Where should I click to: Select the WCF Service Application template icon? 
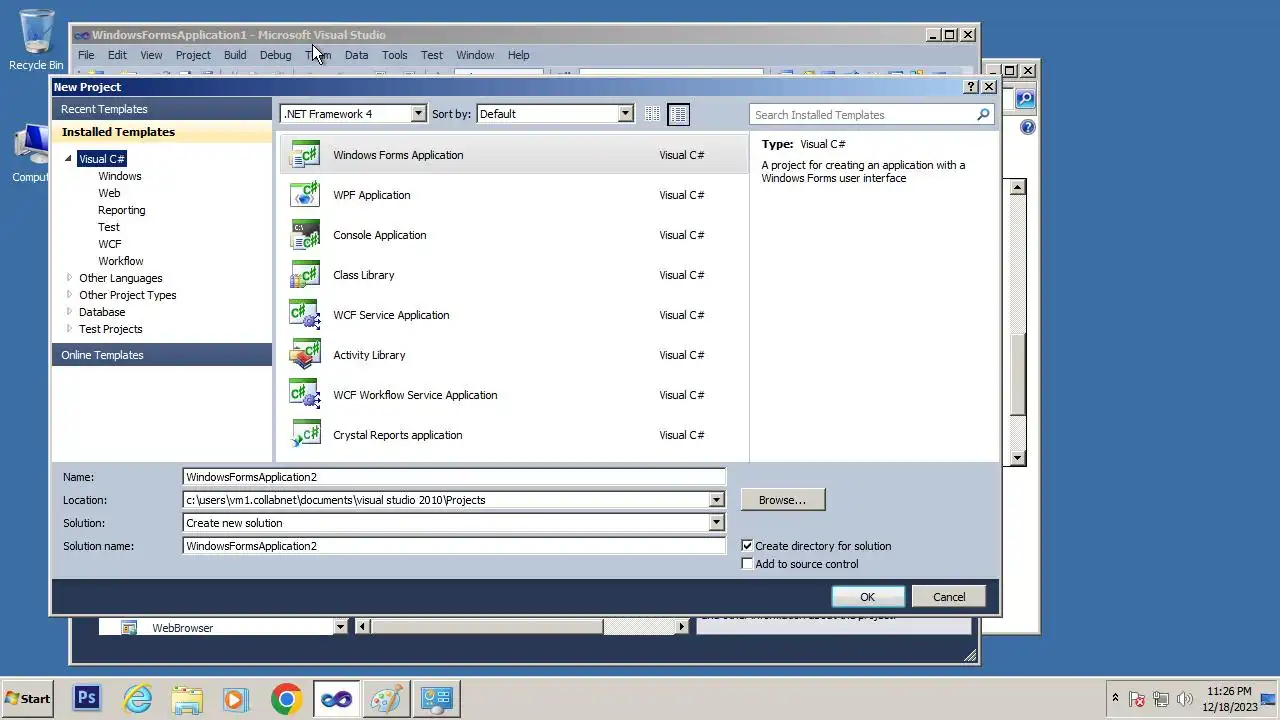(304, 315)
